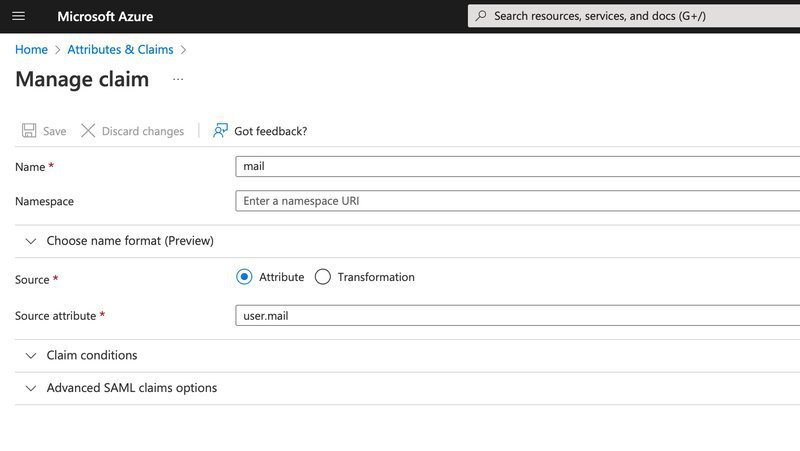The width and height of the screenshot is (800, 451).
Task: Select the Transformation radio button
Action: tap(322, 277)
